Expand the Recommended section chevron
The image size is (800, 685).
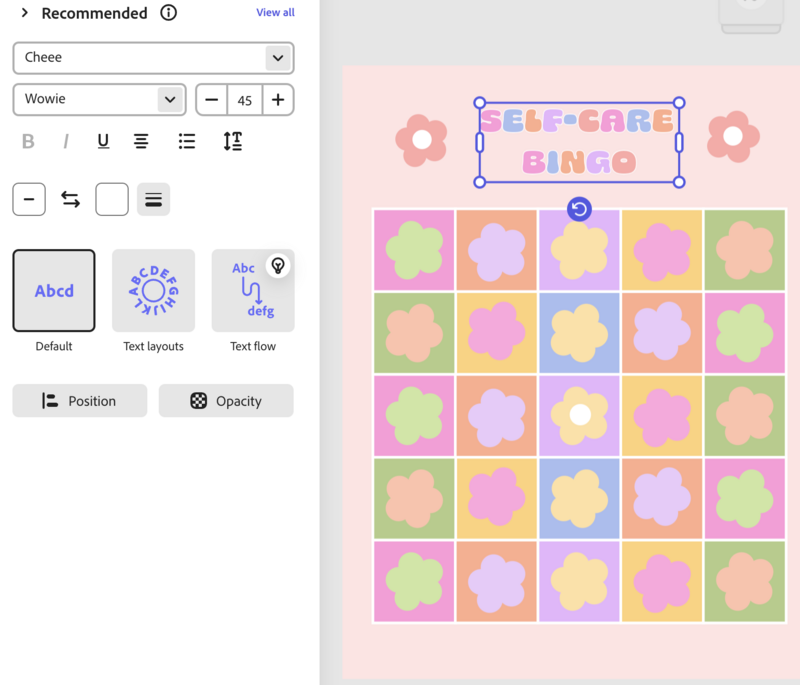(24, 13)
